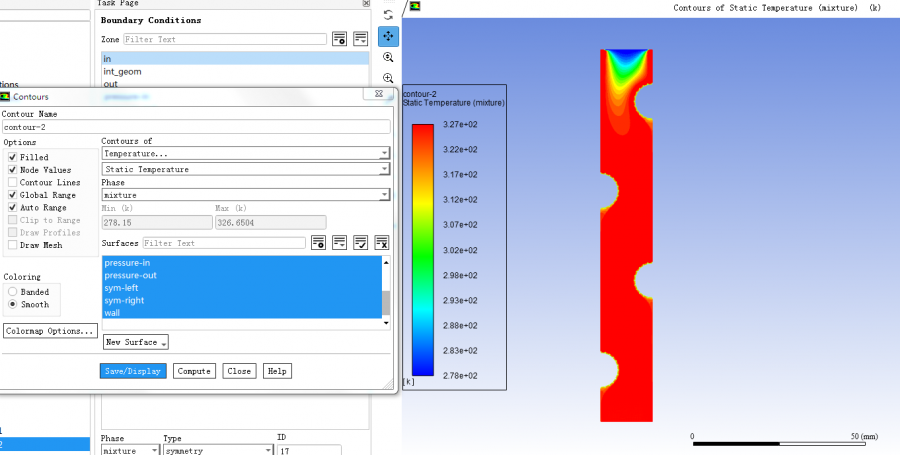The image size is (900, 455).
Task: Click the rotate view icon
Action: pos(388,15)
